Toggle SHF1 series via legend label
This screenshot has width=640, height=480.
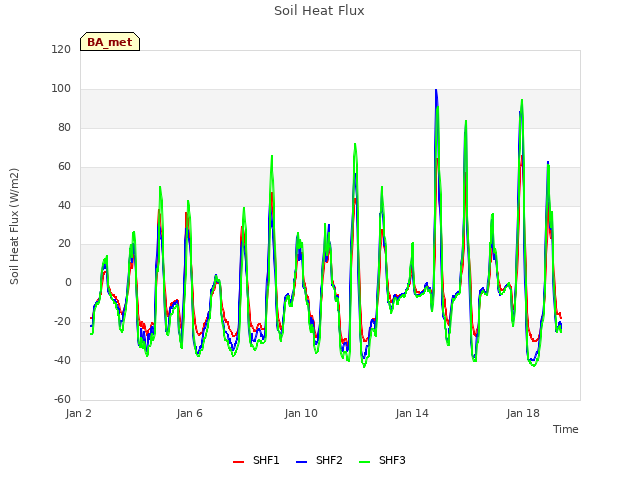click(x=266, y=460)
